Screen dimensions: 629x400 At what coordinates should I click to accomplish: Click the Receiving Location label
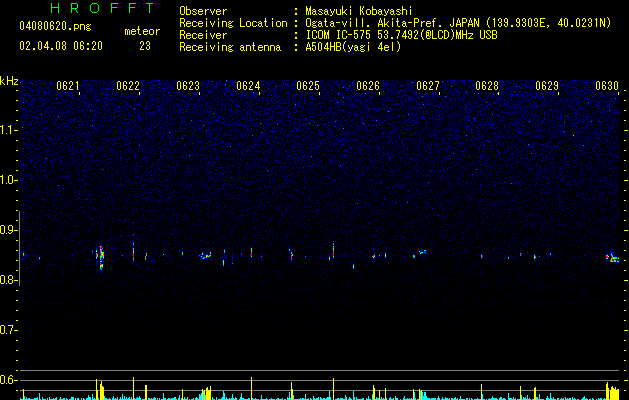point(233,23)
